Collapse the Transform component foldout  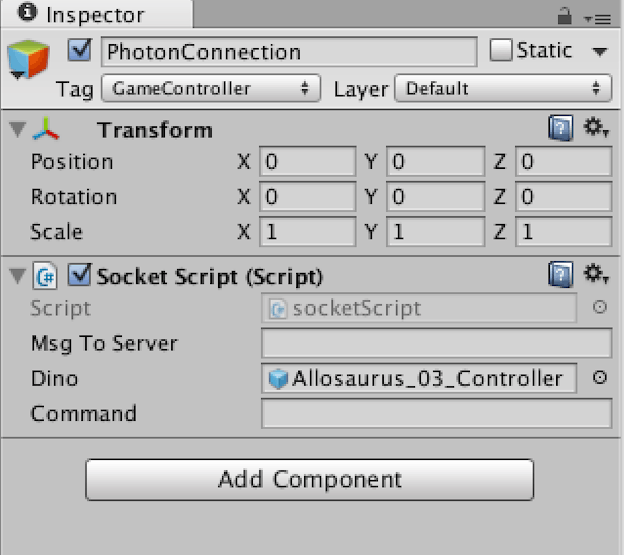click(18, 129)
